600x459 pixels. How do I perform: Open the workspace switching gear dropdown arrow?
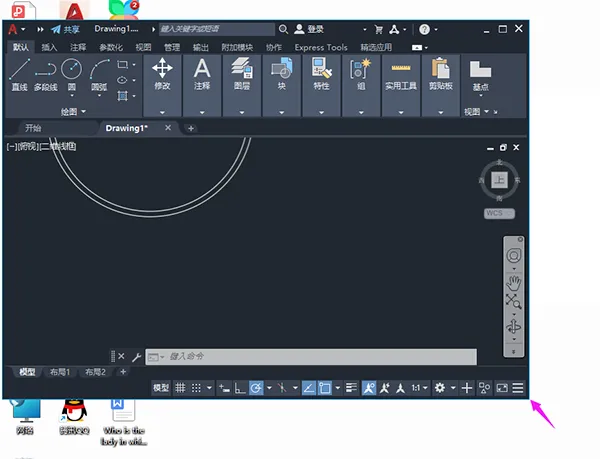453,388
